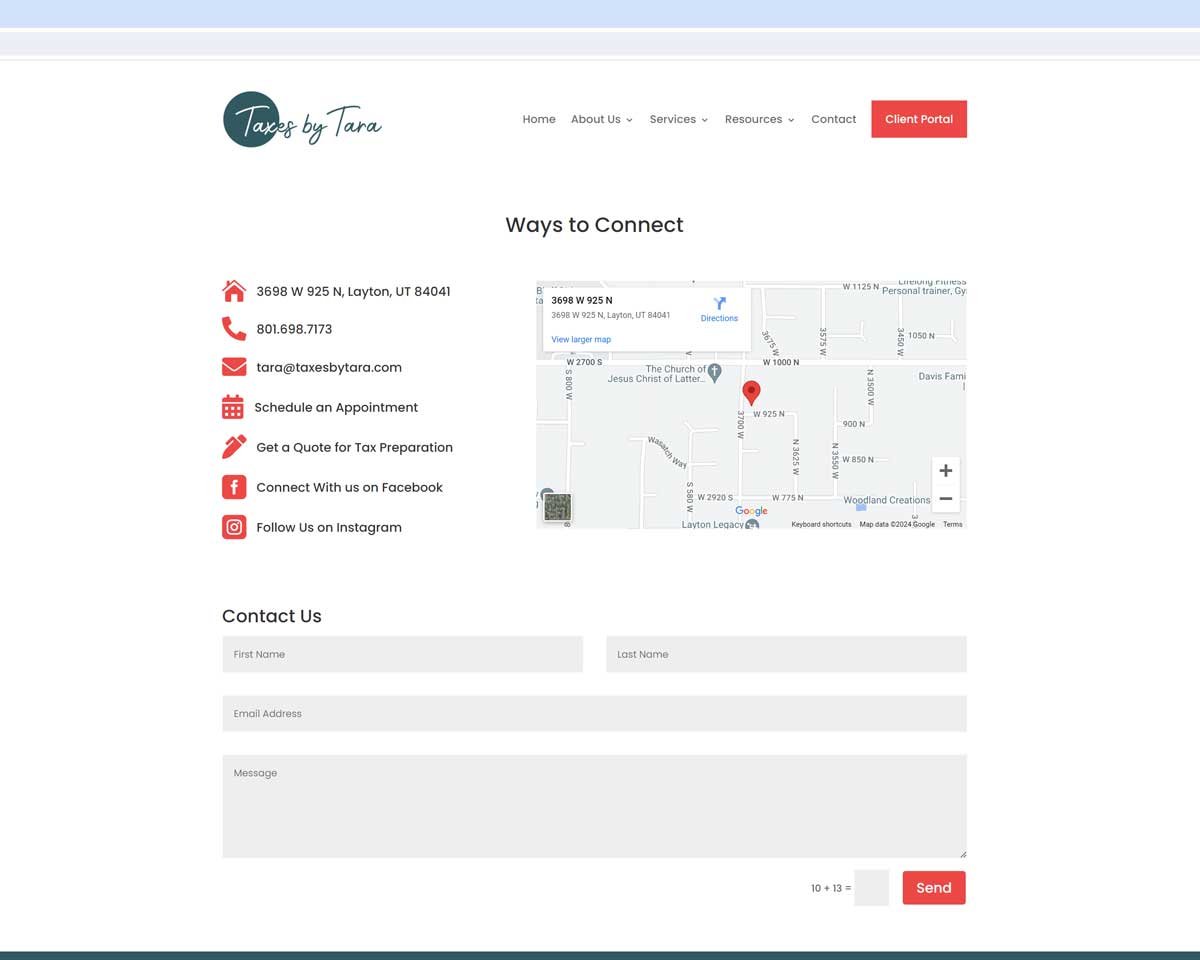Click the red phone icon
Image resolution: width=1200 pixels, height=960 pixels.
(x=234, y=329)
